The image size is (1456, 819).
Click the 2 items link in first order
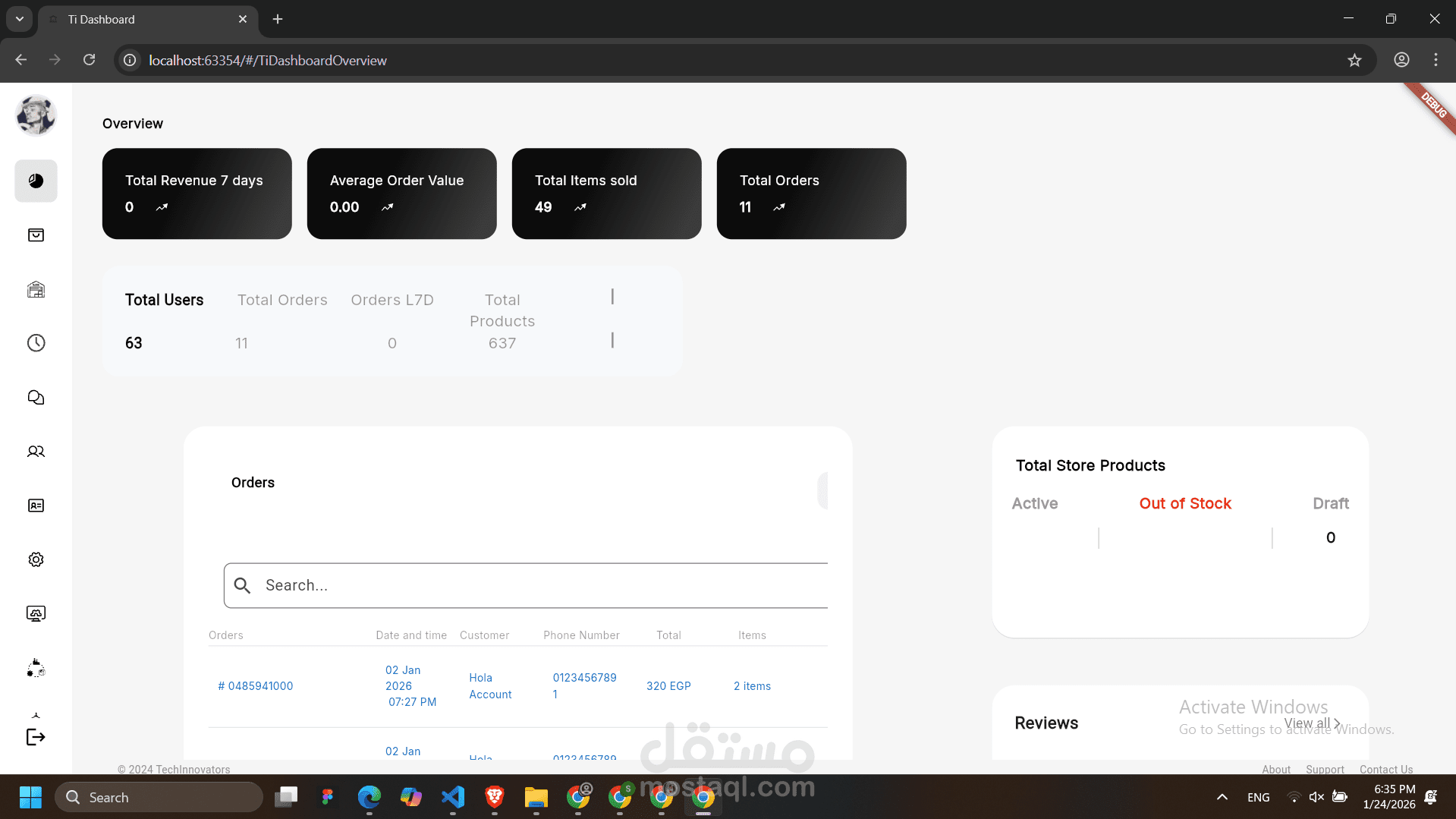pos(752,686)
